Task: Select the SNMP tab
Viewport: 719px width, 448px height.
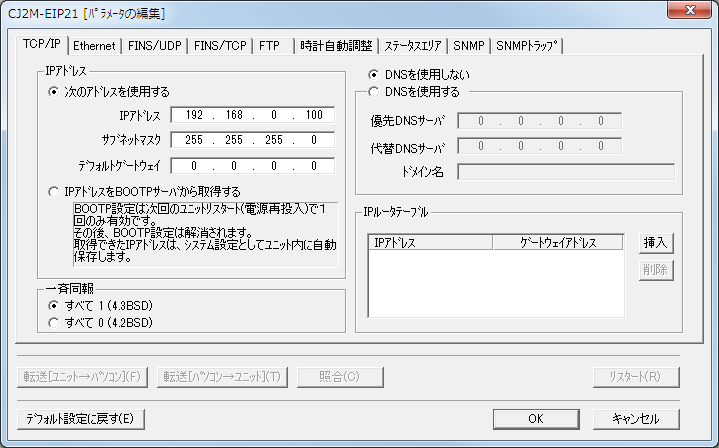Action: (x=468, y=46)
